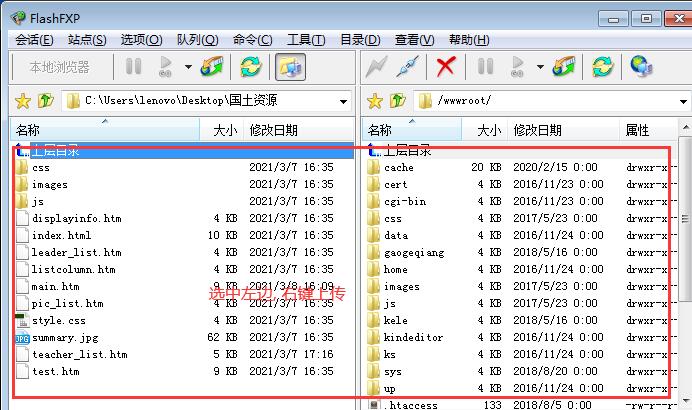The height and width of the screenshot is (410, 692).
Task: Click the 本地浏览器 button
Action: 59,67
